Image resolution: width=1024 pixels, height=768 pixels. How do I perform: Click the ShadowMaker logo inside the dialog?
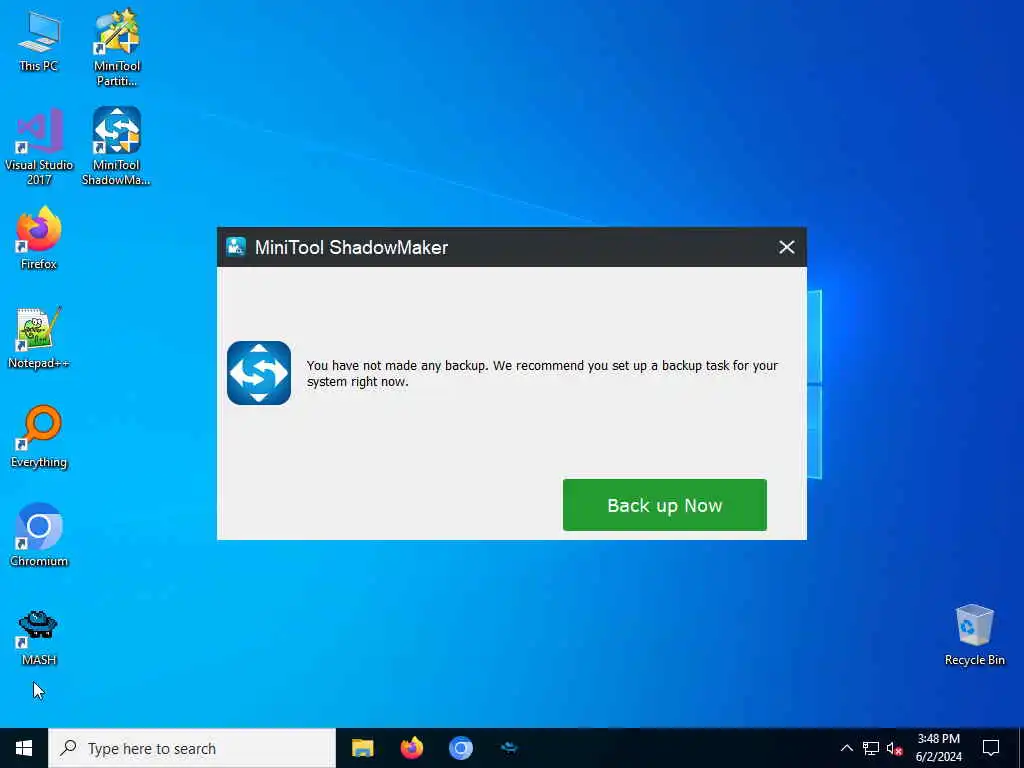(x=259, y=373)
